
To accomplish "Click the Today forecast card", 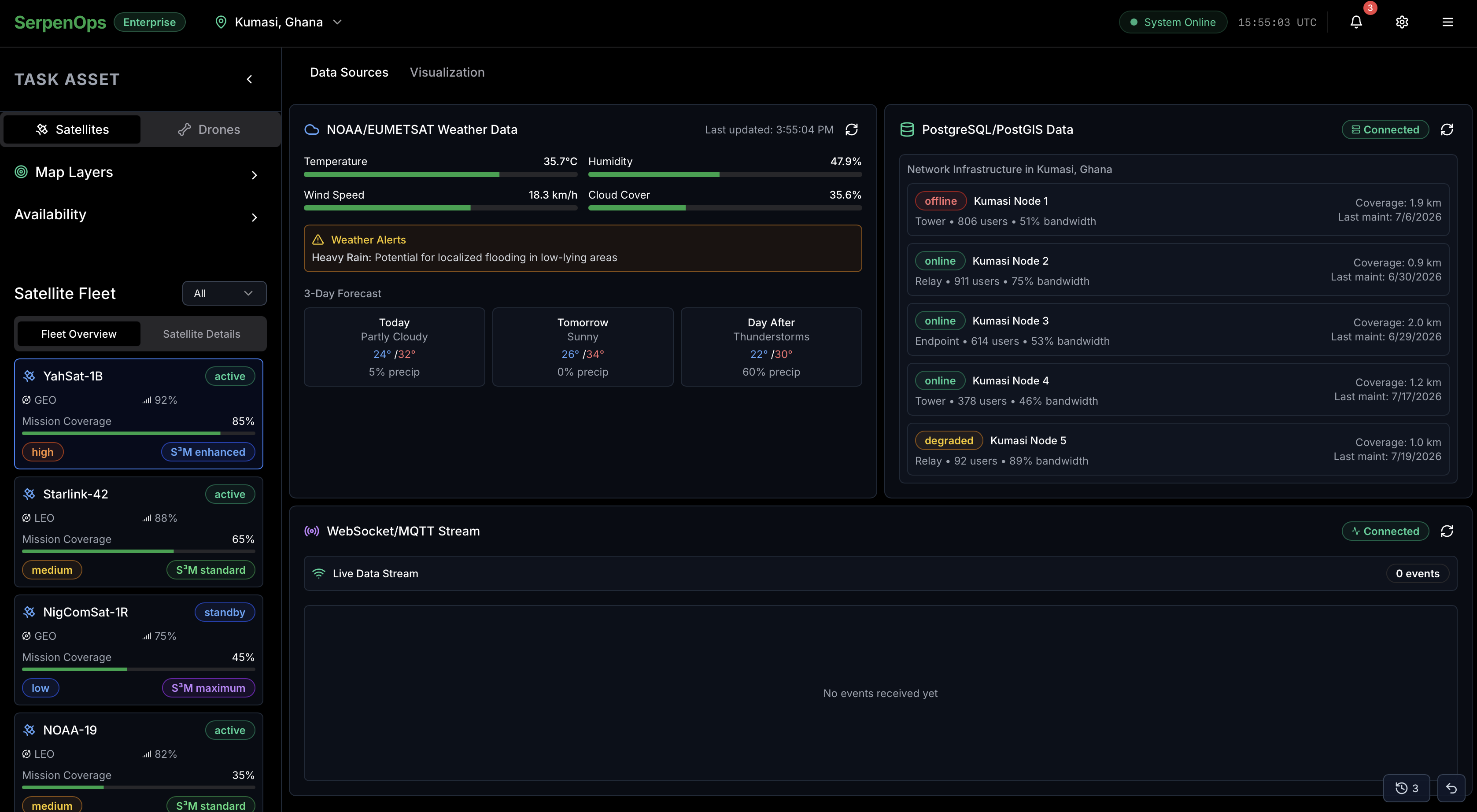I will (395, 347).
